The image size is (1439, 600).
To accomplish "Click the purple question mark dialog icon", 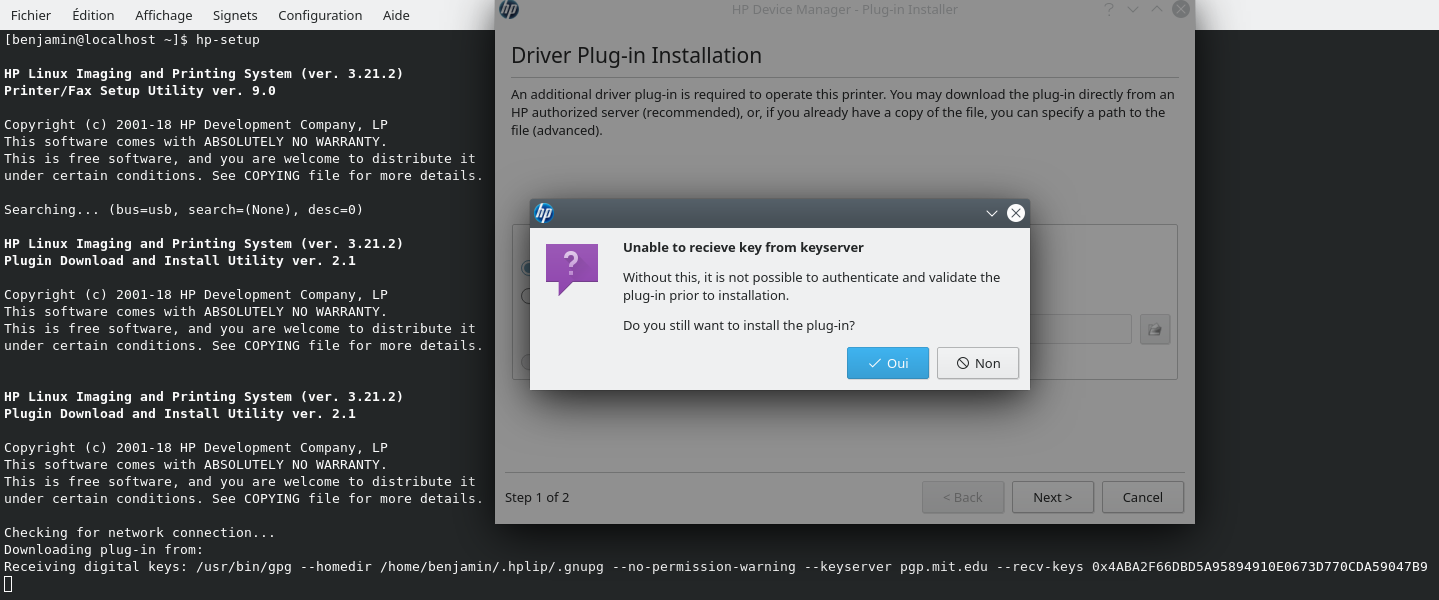I will click(572, 269).
